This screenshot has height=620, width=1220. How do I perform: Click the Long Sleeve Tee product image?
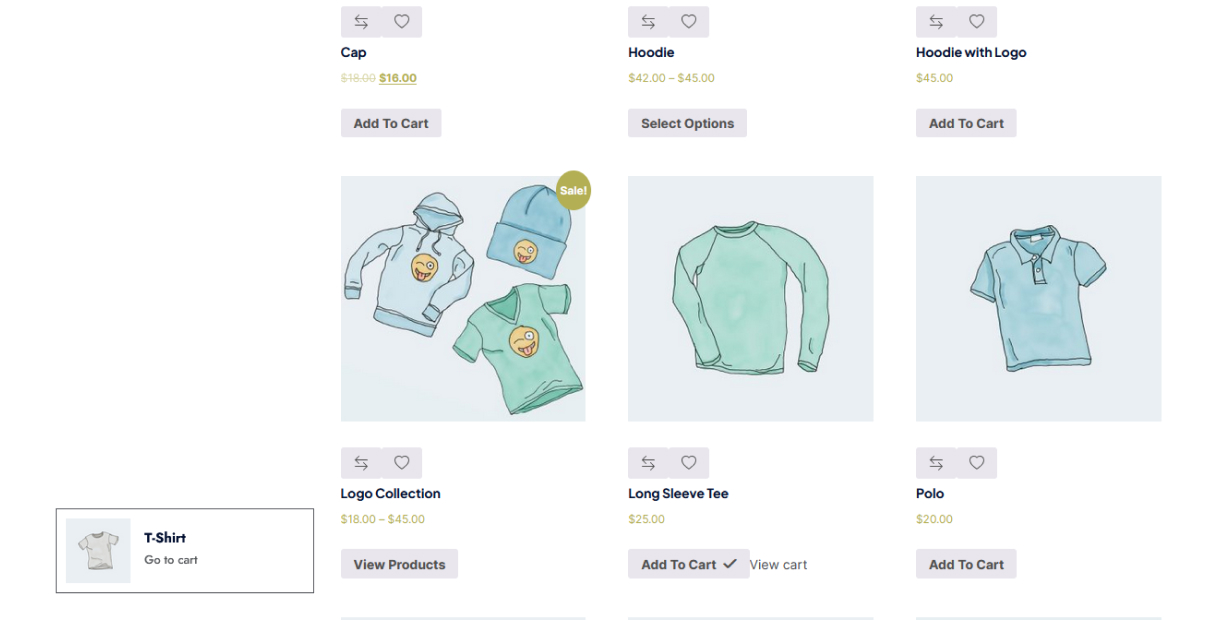click(x=750, y=298)
